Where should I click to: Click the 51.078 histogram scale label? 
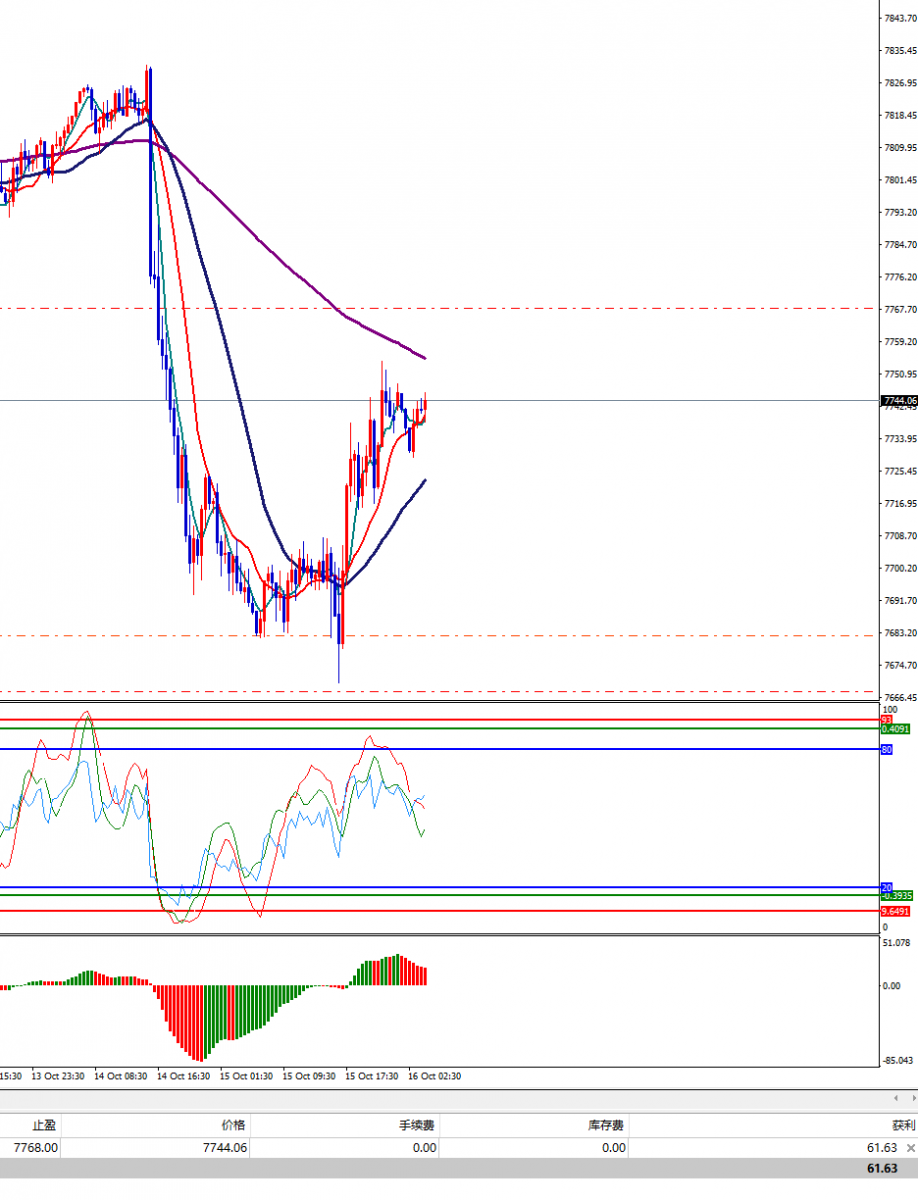[x=898, y=943]
